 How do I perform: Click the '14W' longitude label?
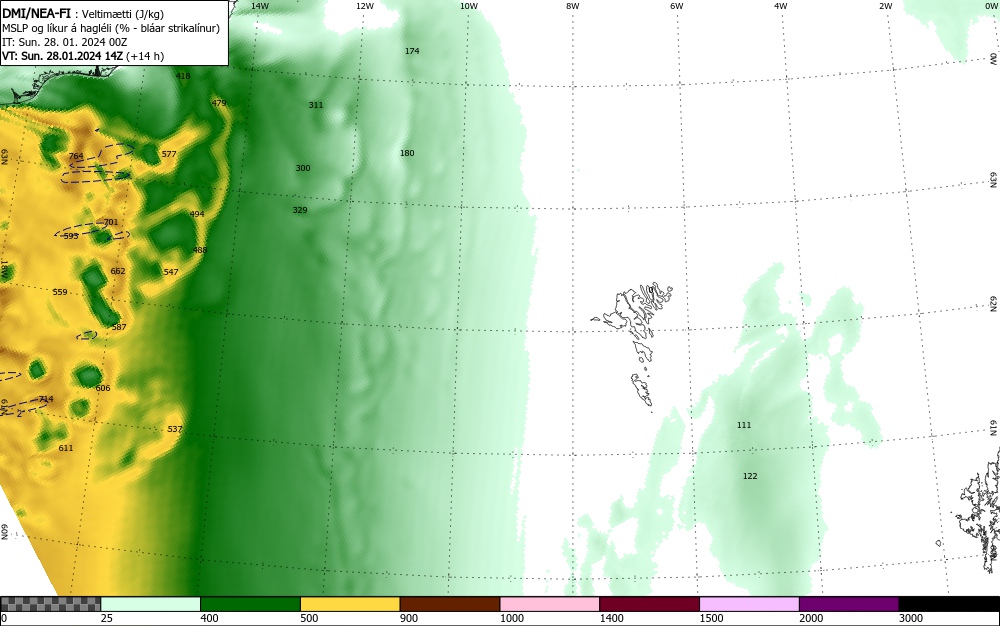(x=260, y=6)
